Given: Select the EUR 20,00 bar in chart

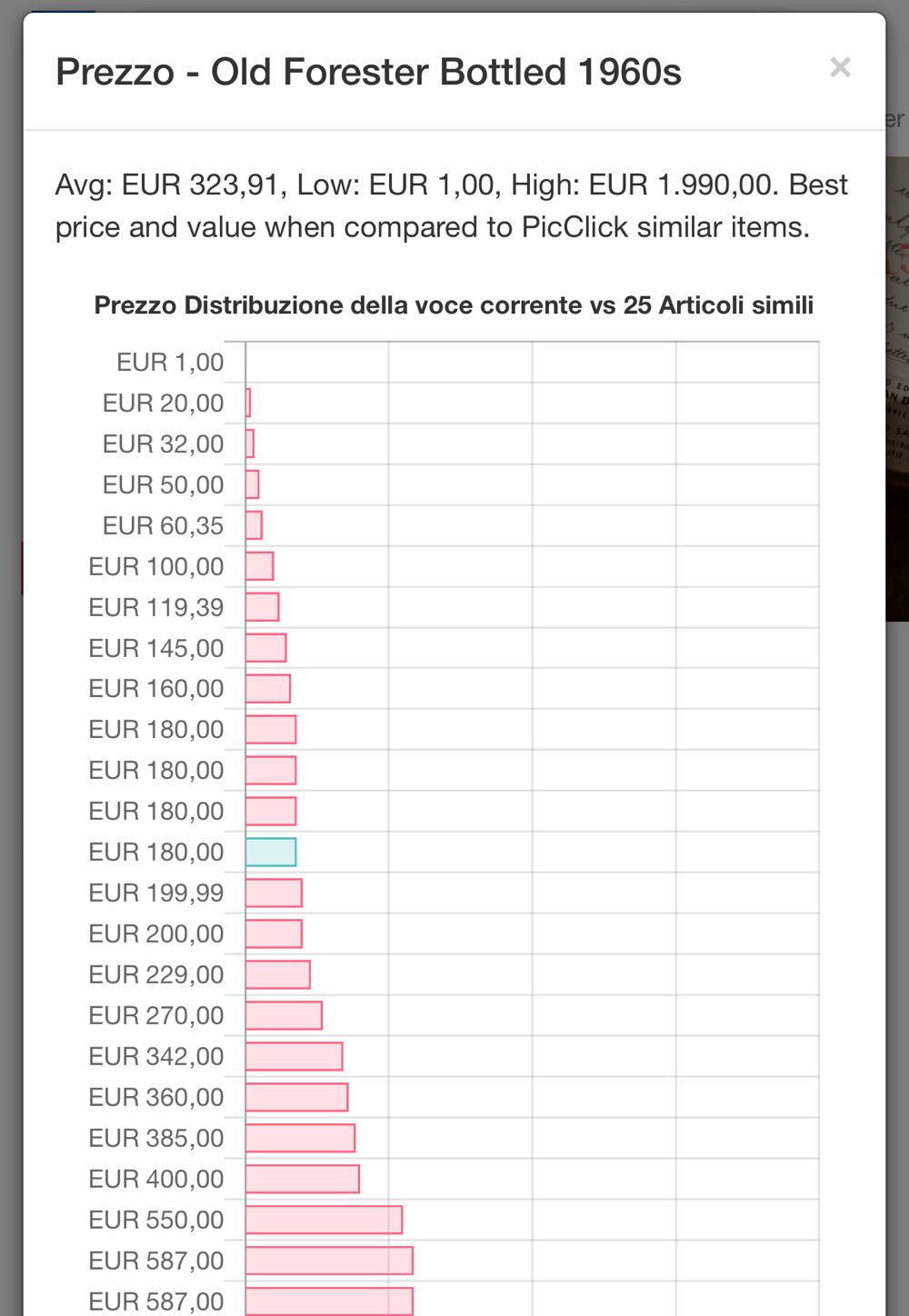Looking at the screenshot, I should [x=248, y=403].
